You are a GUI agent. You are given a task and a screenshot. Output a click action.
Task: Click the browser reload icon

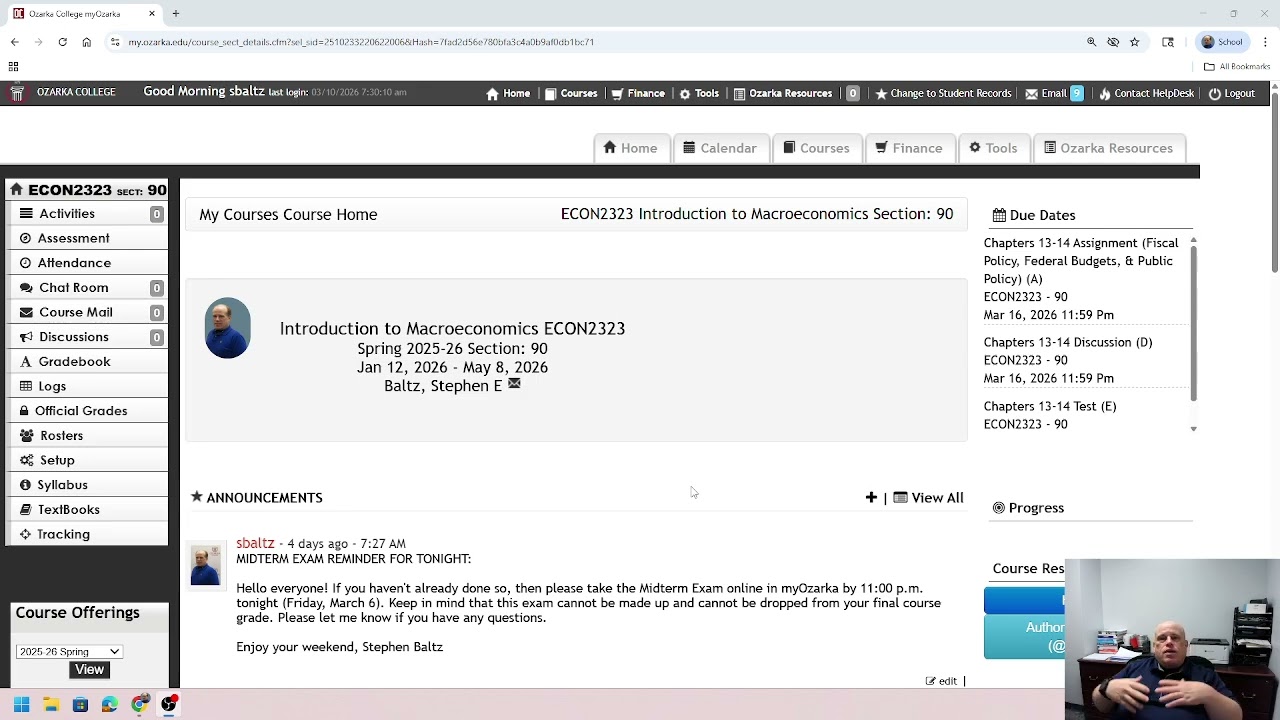(x=62, y=42)
